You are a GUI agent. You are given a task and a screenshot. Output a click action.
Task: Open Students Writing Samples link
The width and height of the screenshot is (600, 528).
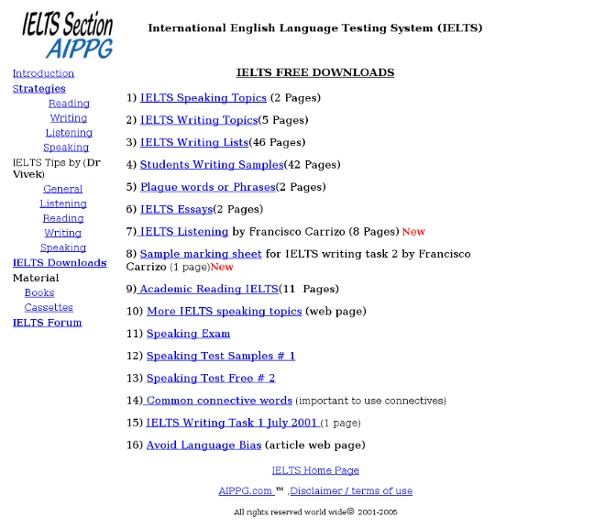tap(212, 165)
